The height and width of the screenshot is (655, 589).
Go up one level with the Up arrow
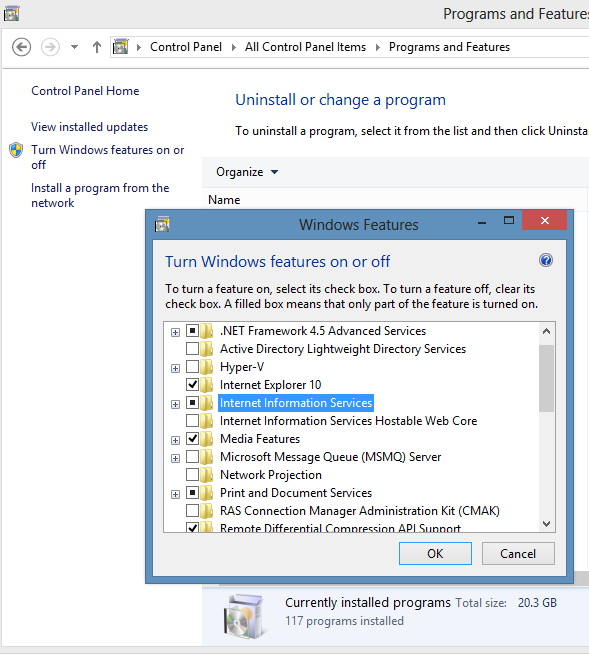coord(97,47)
